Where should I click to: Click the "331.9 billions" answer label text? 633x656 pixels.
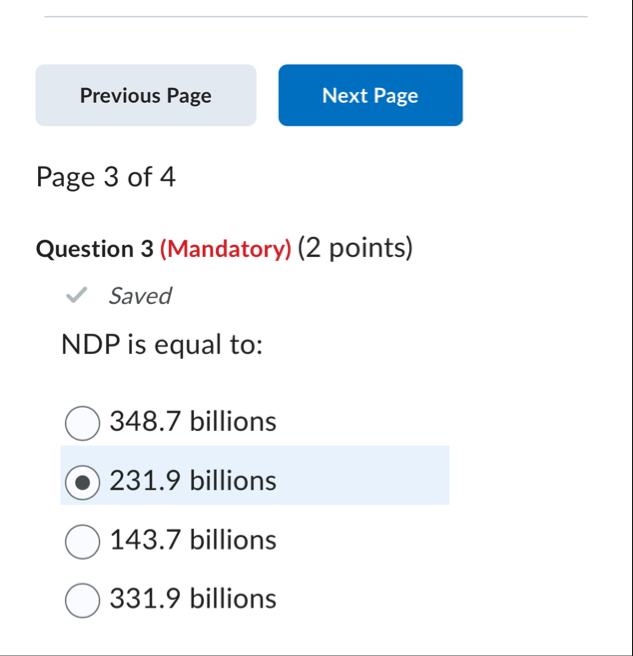[x=193, y=599]
